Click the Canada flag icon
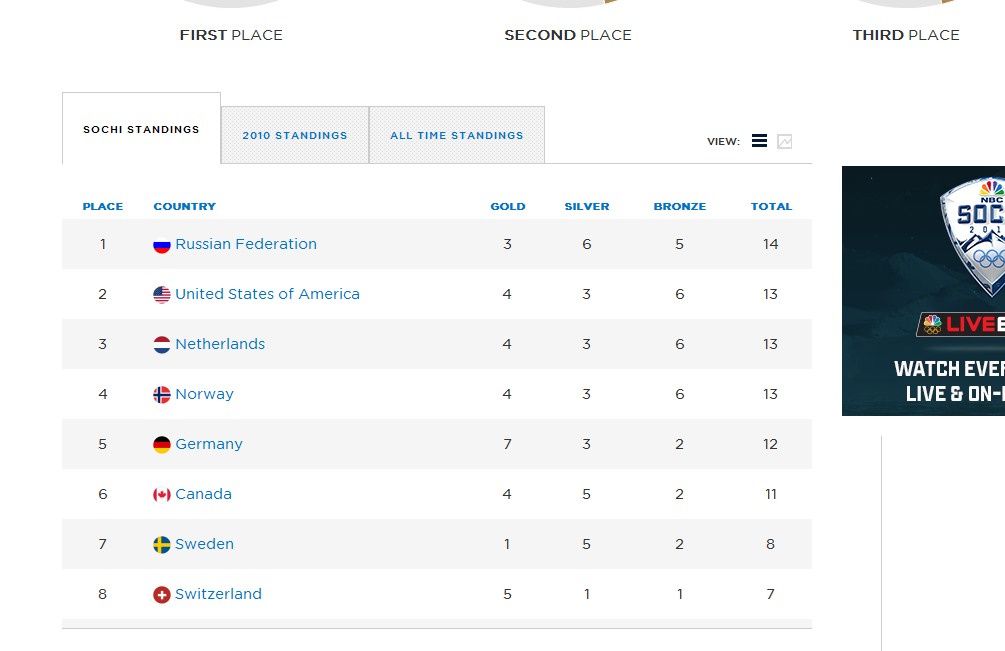This screenshot has width=1005, height=651. (162, 495)
